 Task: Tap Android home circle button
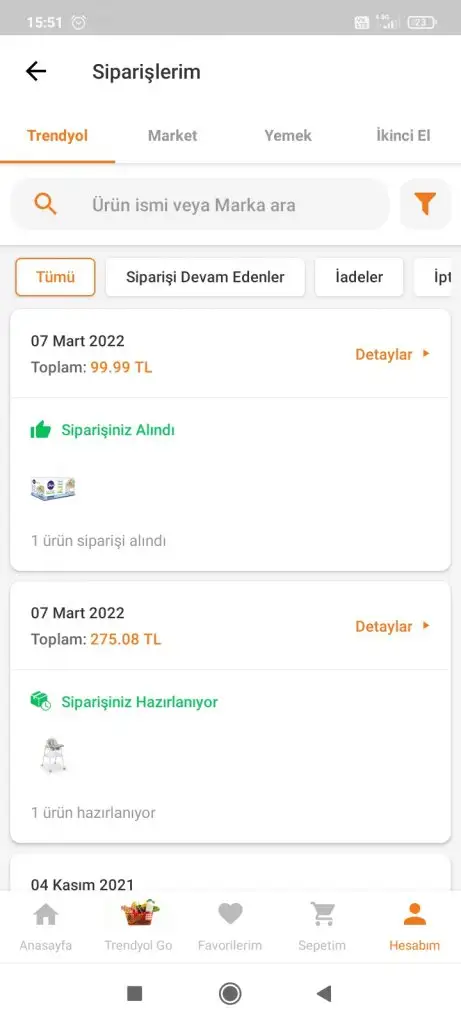(230, 993)
